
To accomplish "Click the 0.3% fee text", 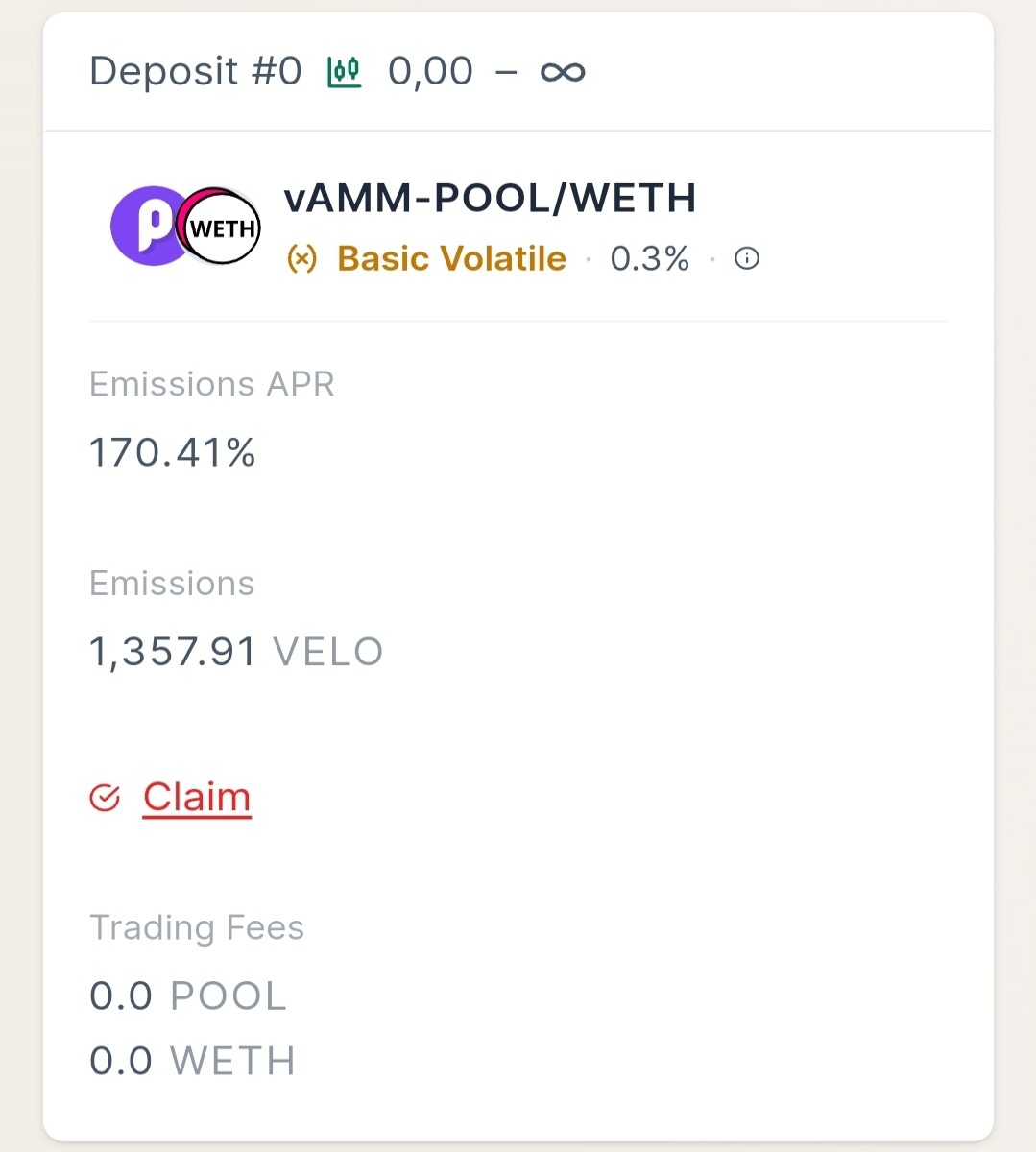I will pos(650,259).
